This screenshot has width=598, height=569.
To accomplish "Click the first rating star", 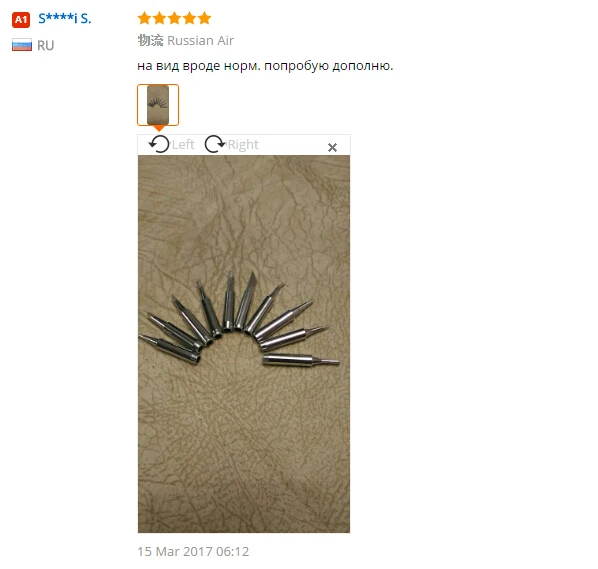I will tap(145, 18).
